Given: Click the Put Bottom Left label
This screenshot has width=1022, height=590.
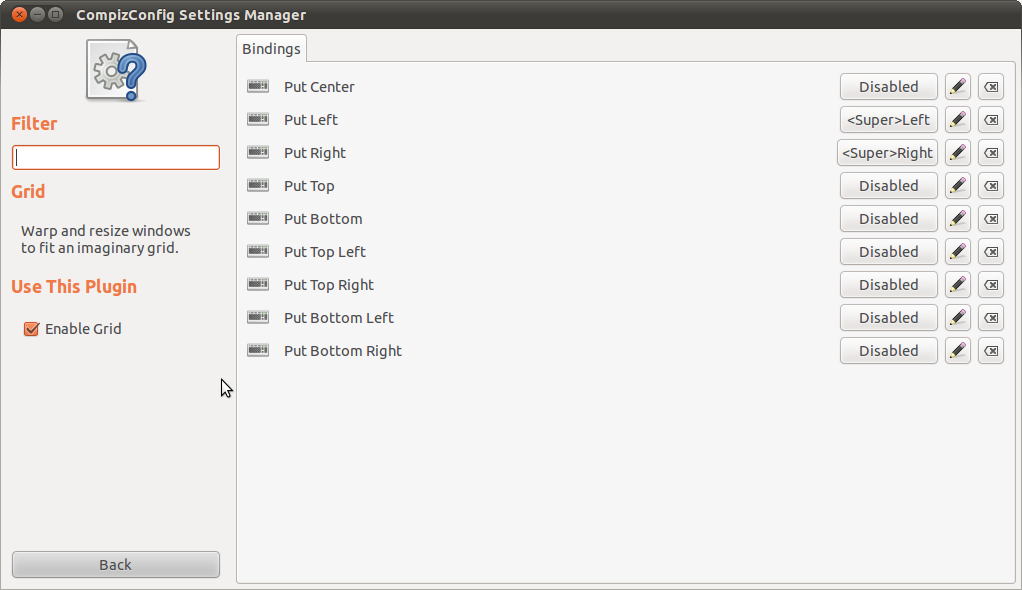Looking at the screenshot, I should (339, 318).
